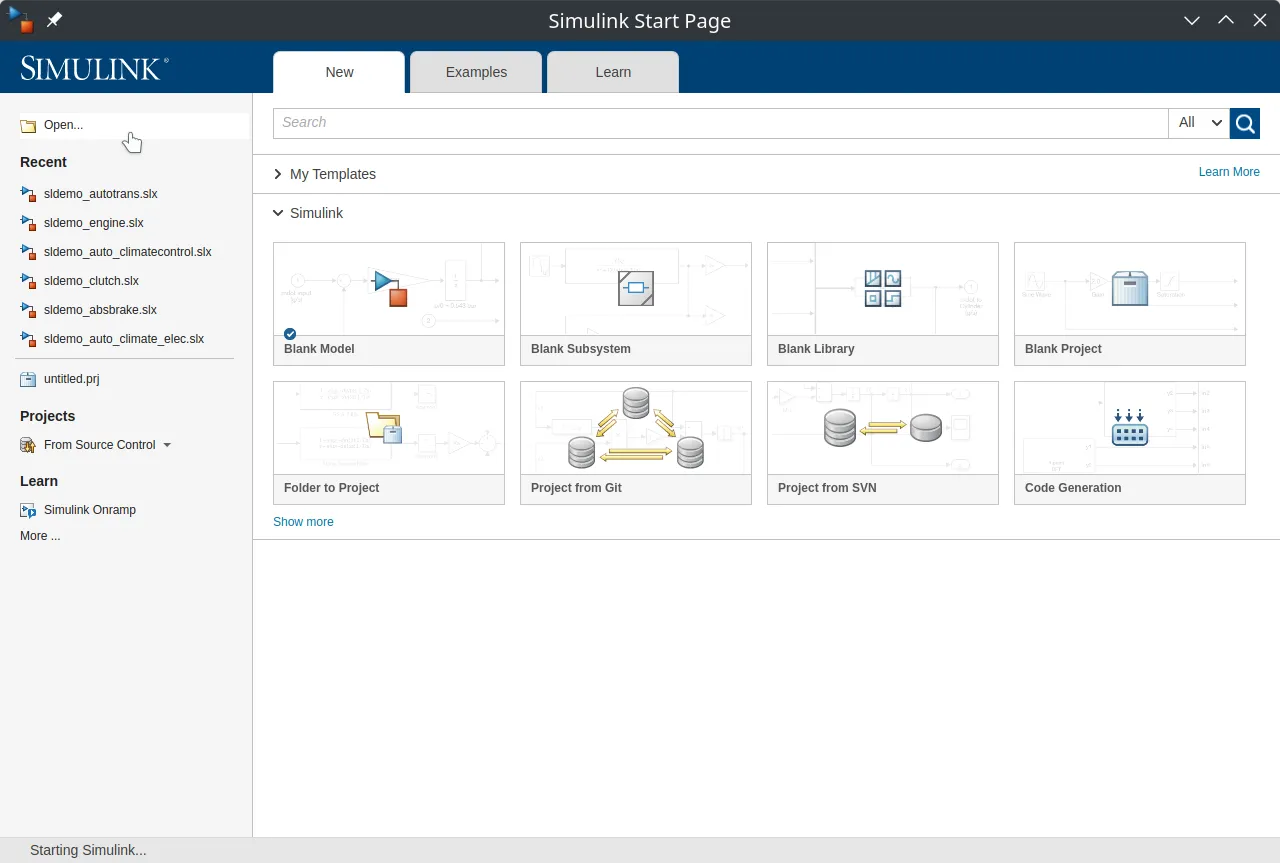Open recent file sldemo_engine.slx
1280x863 pixels.
(x=94, y=223)
